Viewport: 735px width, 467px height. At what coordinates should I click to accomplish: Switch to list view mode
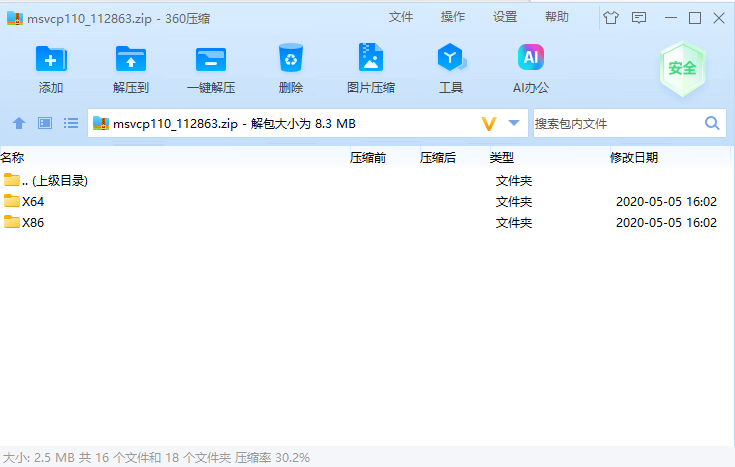click(71, 123)
